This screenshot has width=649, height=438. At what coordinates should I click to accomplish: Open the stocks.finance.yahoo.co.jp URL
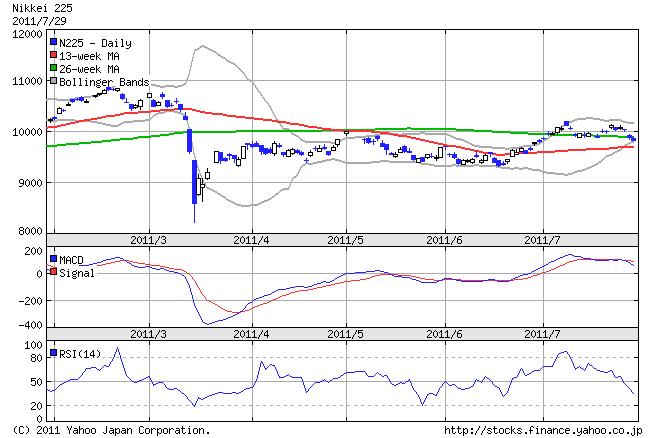click(541, 430)
